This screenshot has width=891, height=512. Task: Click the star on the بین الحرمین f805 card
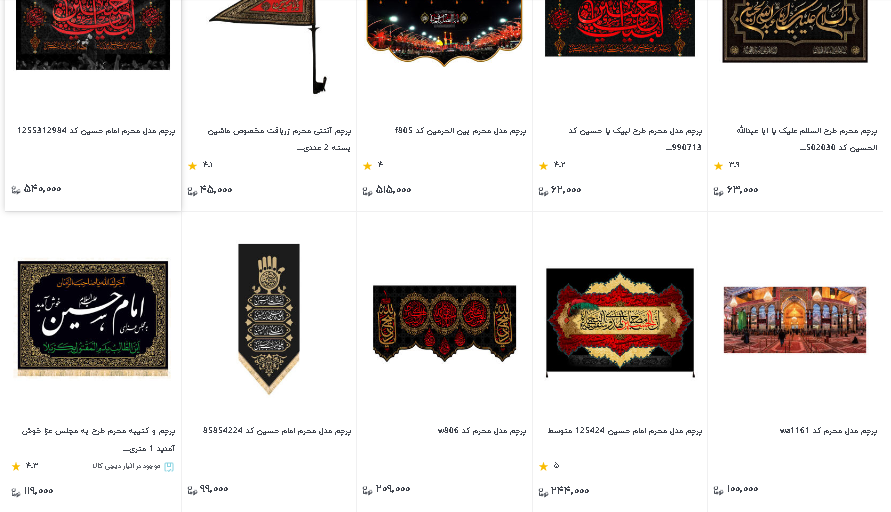pos(367,166)
